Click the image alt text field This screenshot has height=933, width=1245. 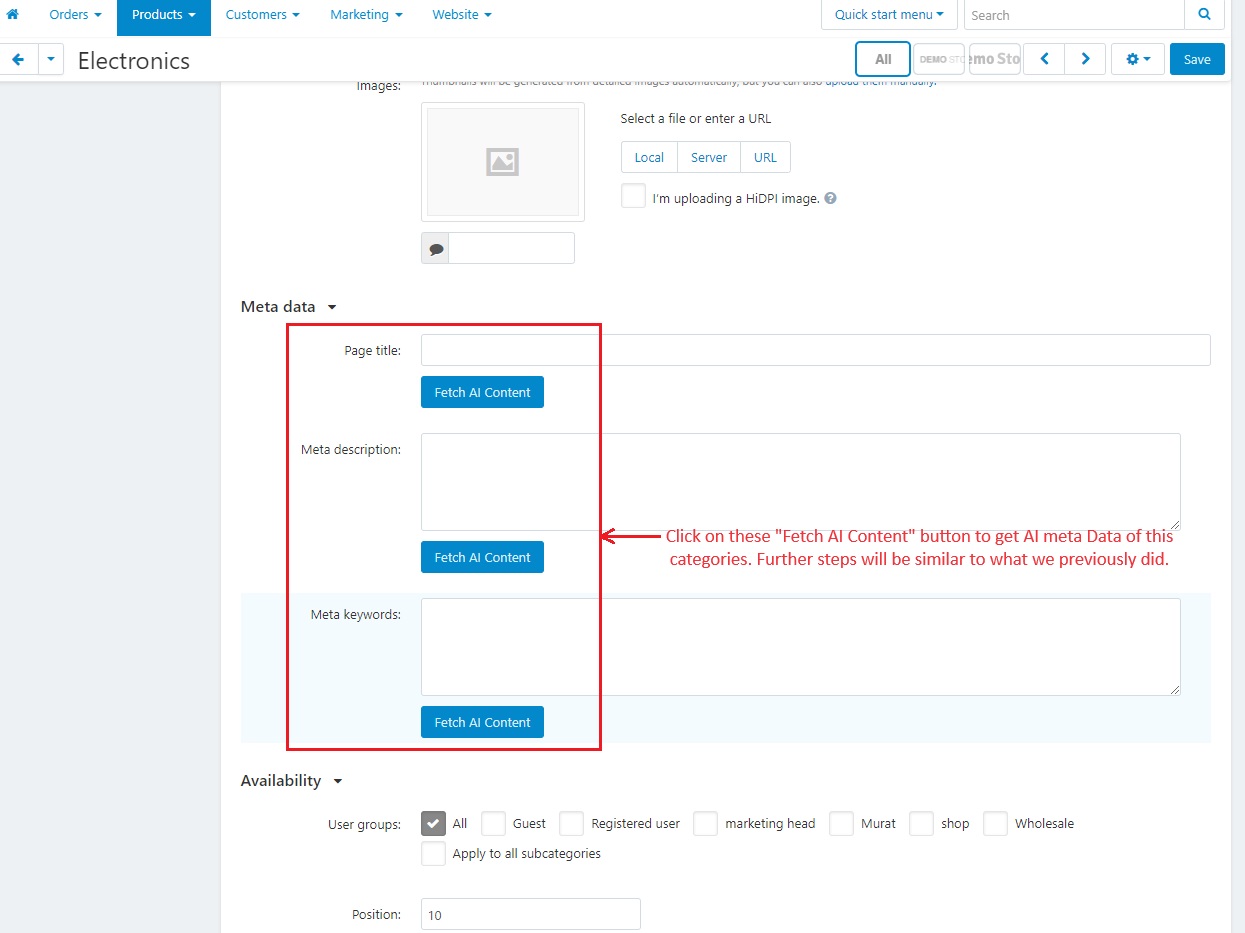(x=511, y=249)
